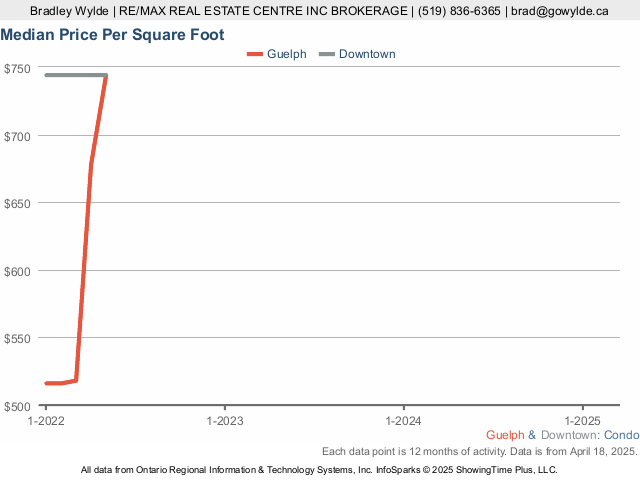The width and height of the screenshot is (640, 480).
Task: Click the Median Price Per Square Foot title
Action: [112, 35]
